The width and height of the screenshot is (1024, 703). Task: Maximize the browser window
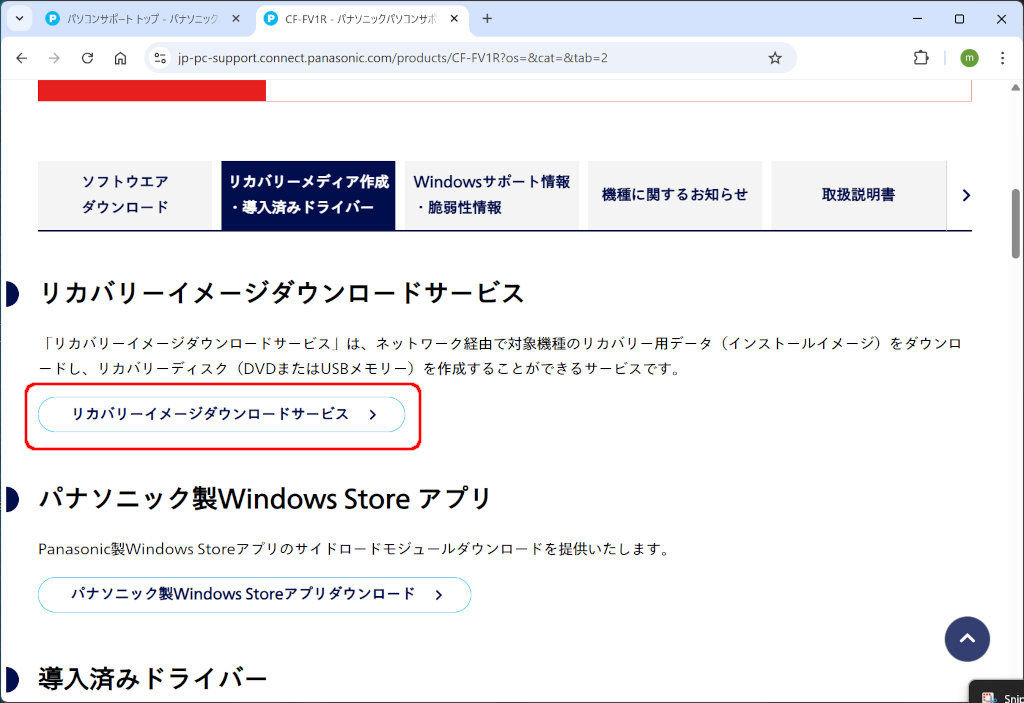959,19
